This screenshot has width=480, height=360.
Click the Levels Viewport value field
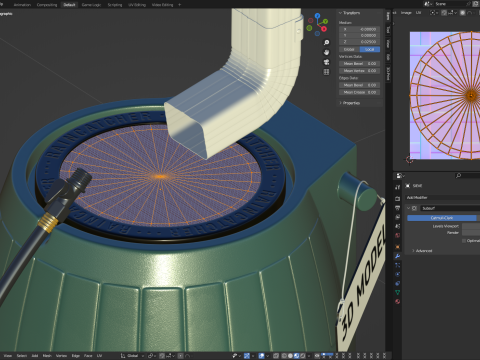(471, 226)
